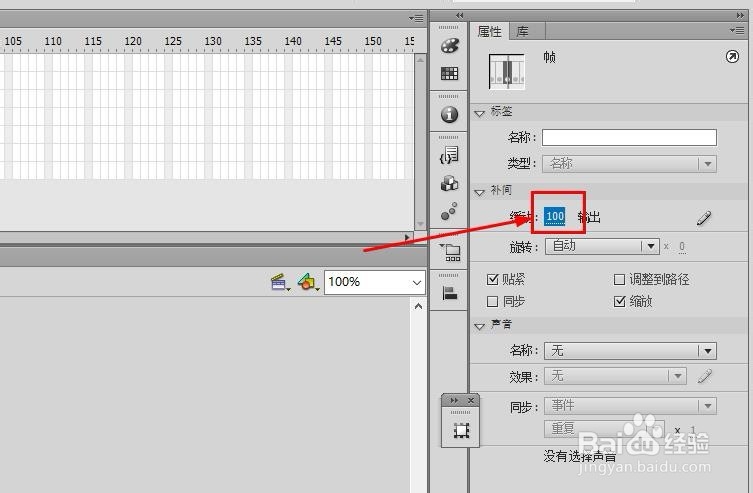Open the Project panel folder icon
Viewport: 753px width, 493px height.
click(x=450, y=252)
